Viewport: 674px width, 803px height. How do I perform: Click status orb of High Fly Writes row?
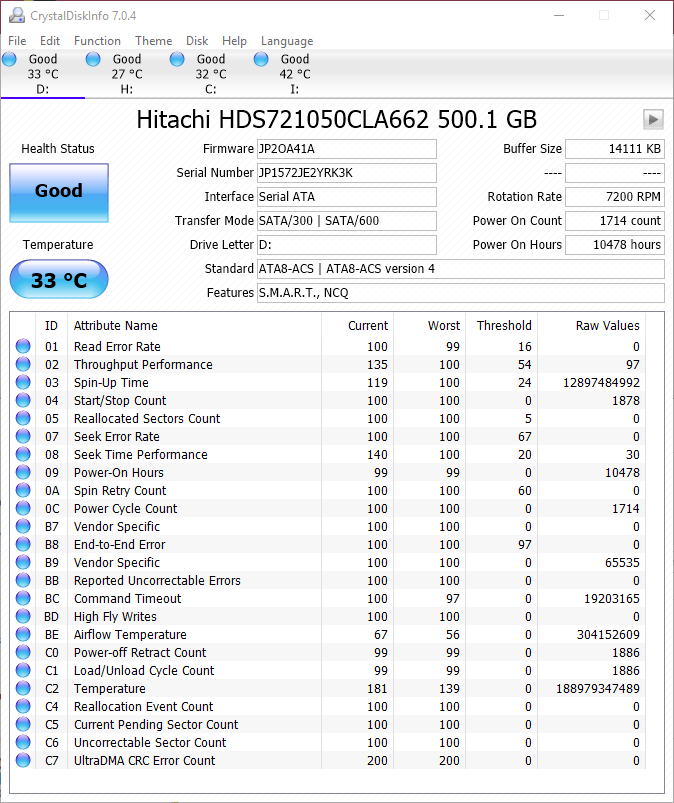pos(23,616)
